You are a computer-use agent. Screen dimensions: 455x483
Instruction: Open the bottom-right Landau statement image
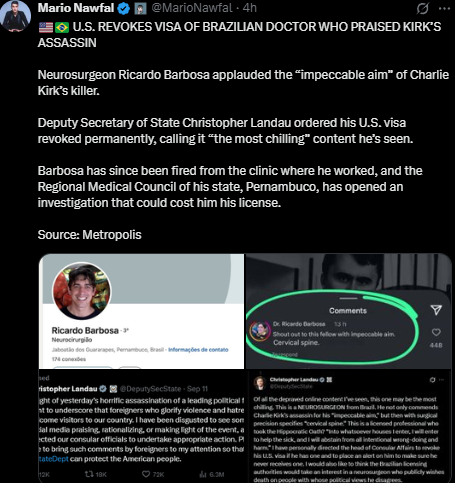click(x=348, y=426)
